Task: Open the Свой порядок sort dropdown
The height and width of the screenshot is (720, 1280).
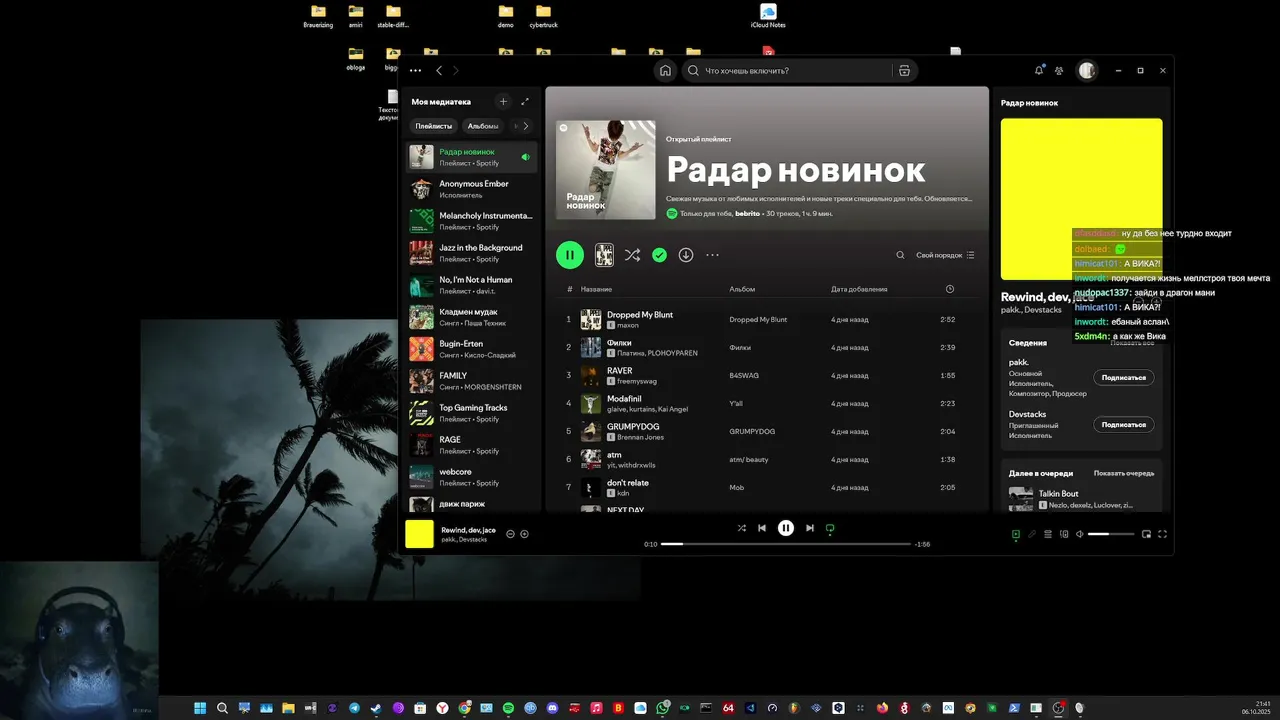Action: (945, 255)
